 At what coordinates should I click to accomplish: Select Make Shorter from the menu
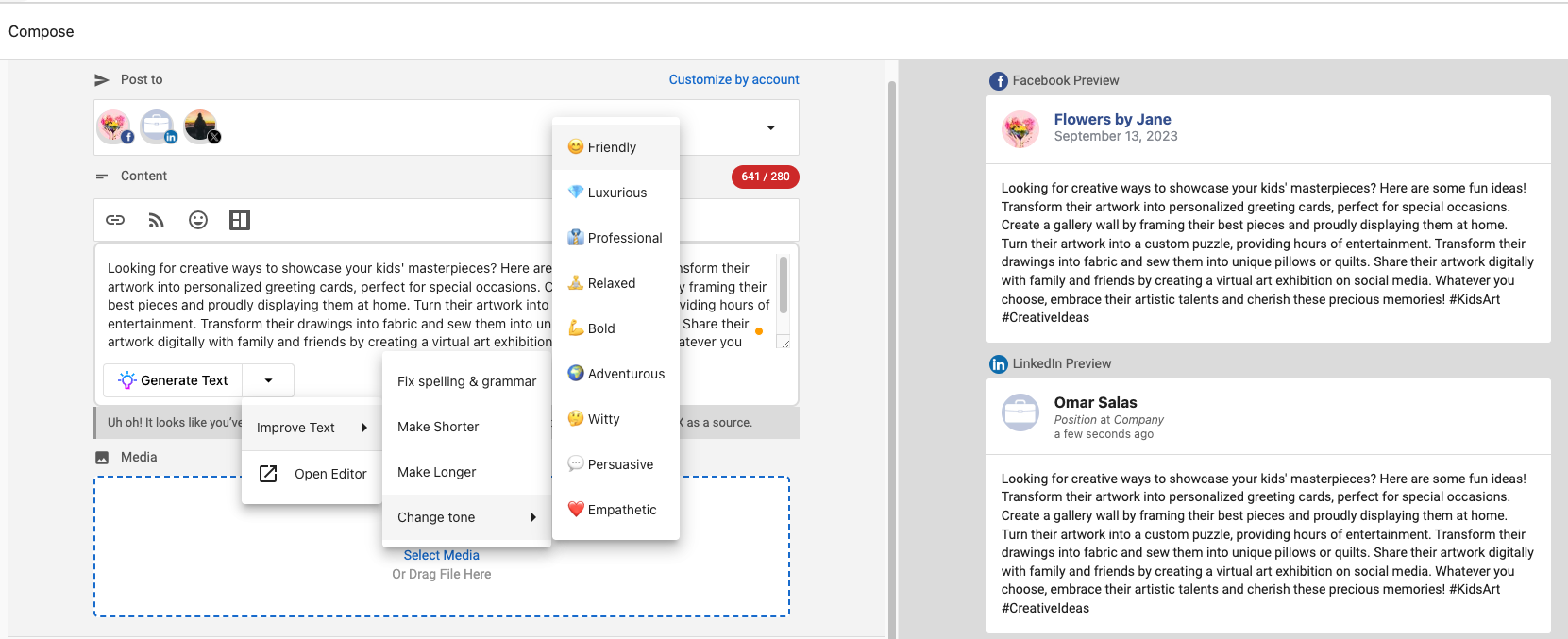(x=466, y=427)
